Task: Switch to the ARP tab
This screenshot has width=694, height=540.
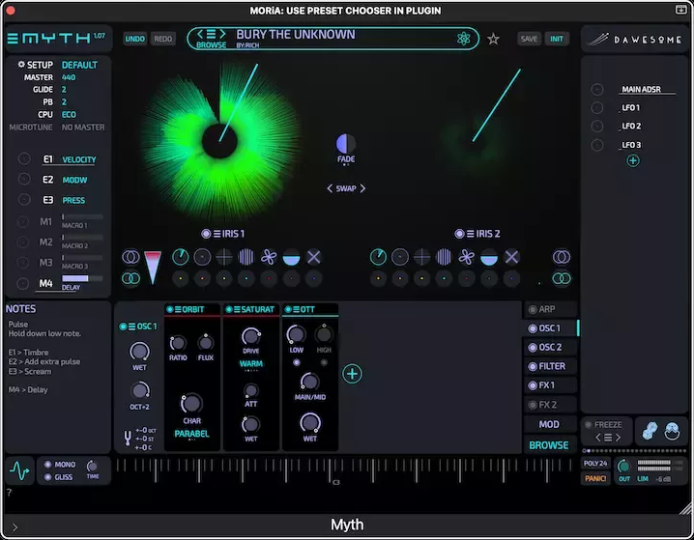Action: (x=551, y=309)
